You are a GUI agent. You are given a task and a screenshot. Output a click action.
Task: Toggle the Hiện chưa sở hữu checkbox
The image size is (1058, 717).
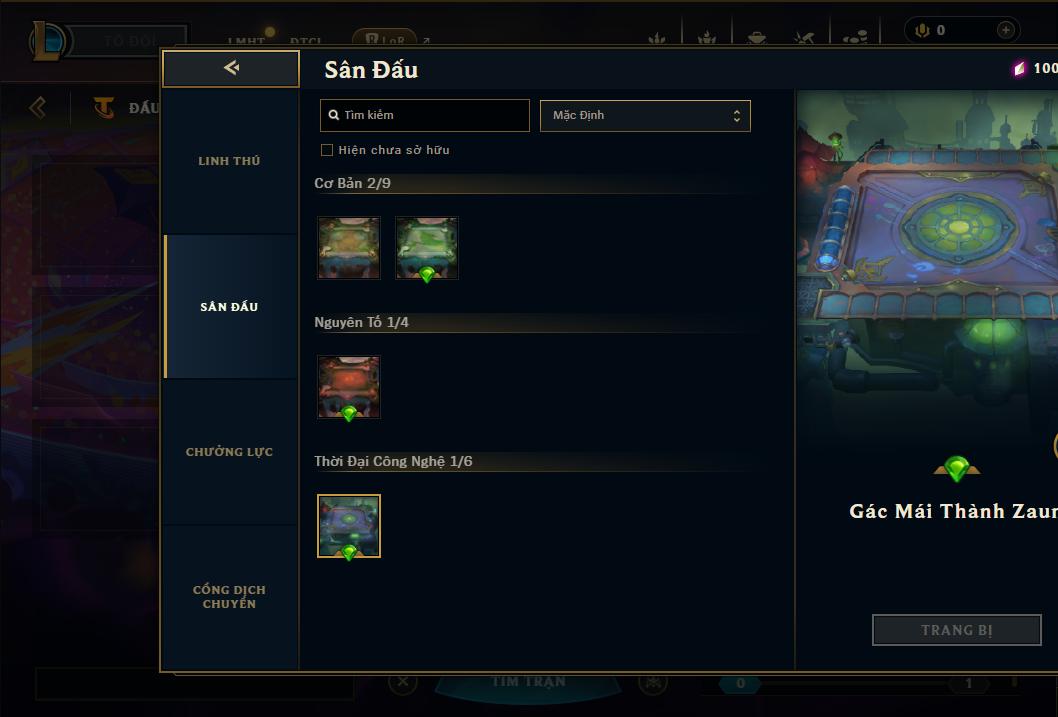327,150
